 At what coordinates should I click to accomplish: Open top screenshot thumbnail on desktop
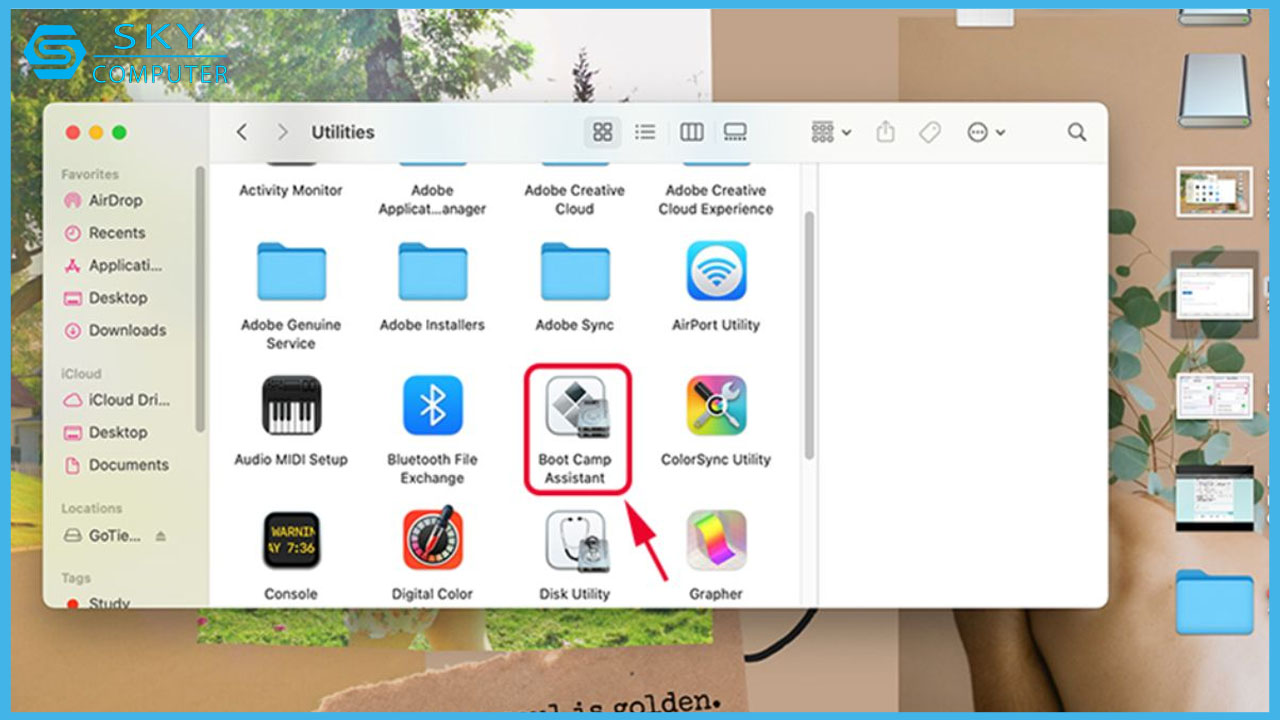(1215, 191)
